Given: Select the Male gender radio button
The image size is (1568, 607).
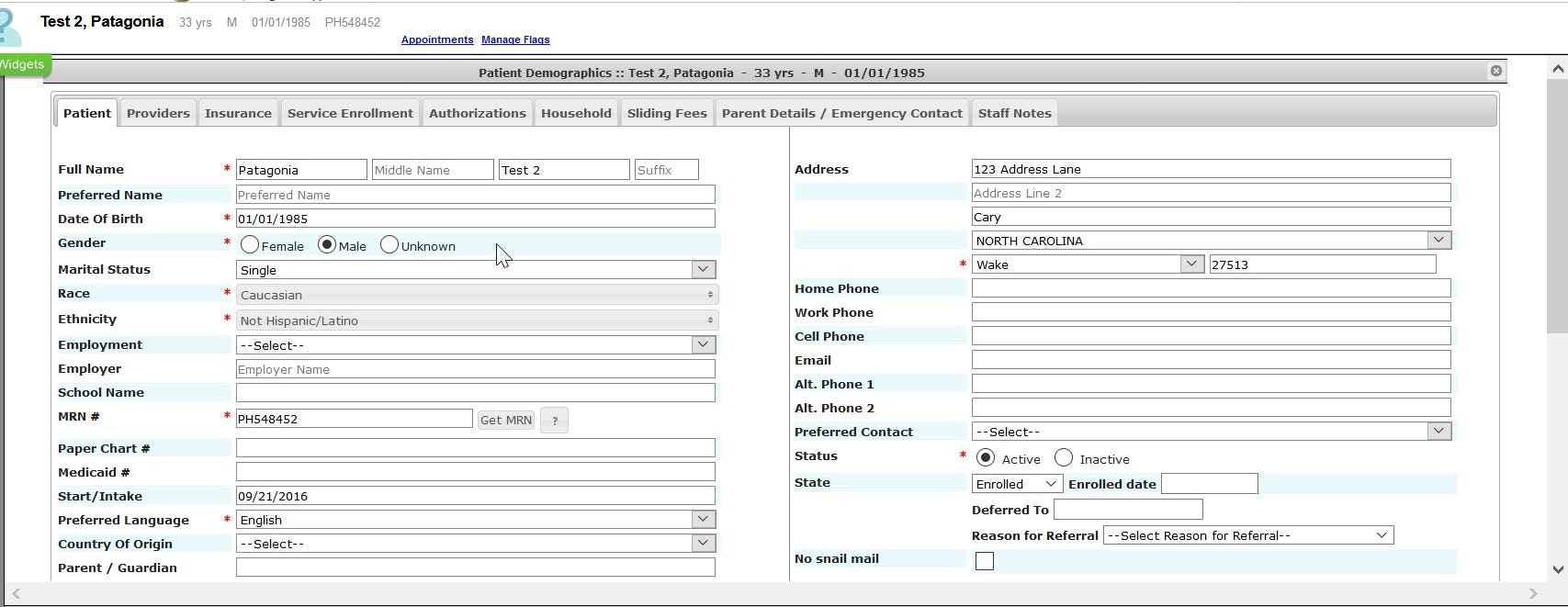Looking at the screenshot, I should point(326,245).
